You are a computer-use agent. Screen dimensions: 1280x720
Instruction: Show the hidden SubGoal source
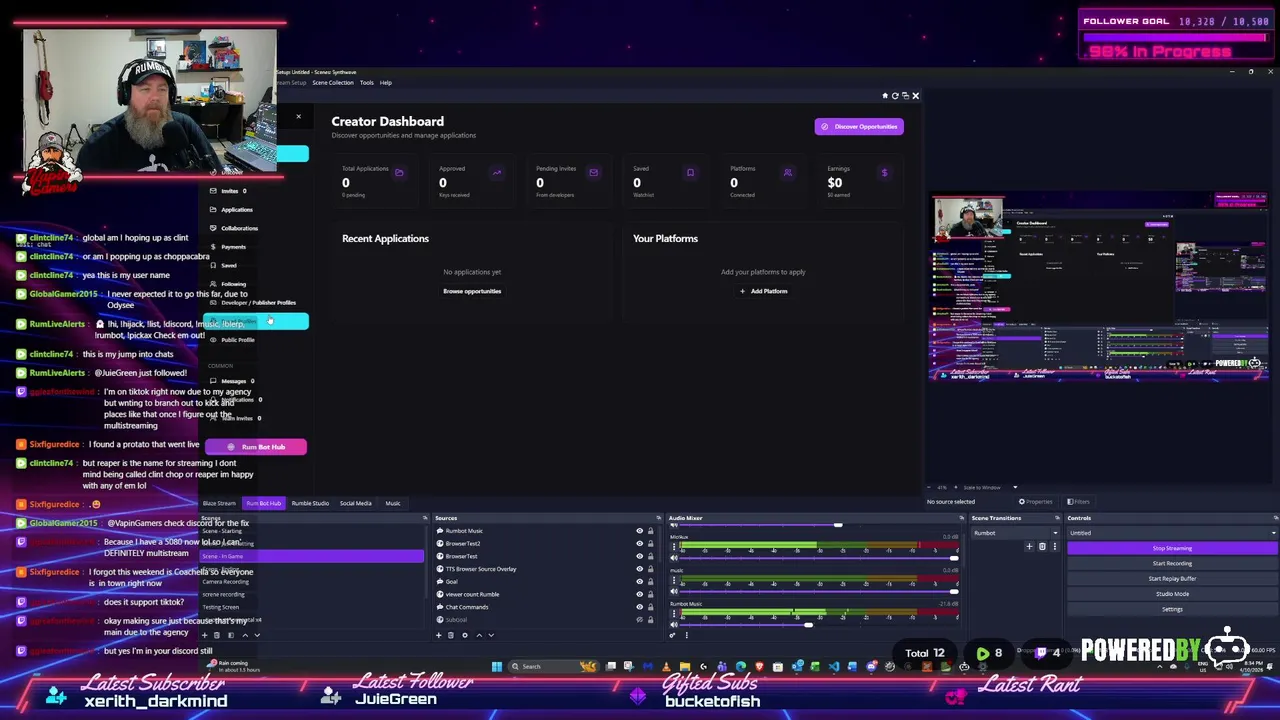(x=640, y=619)
